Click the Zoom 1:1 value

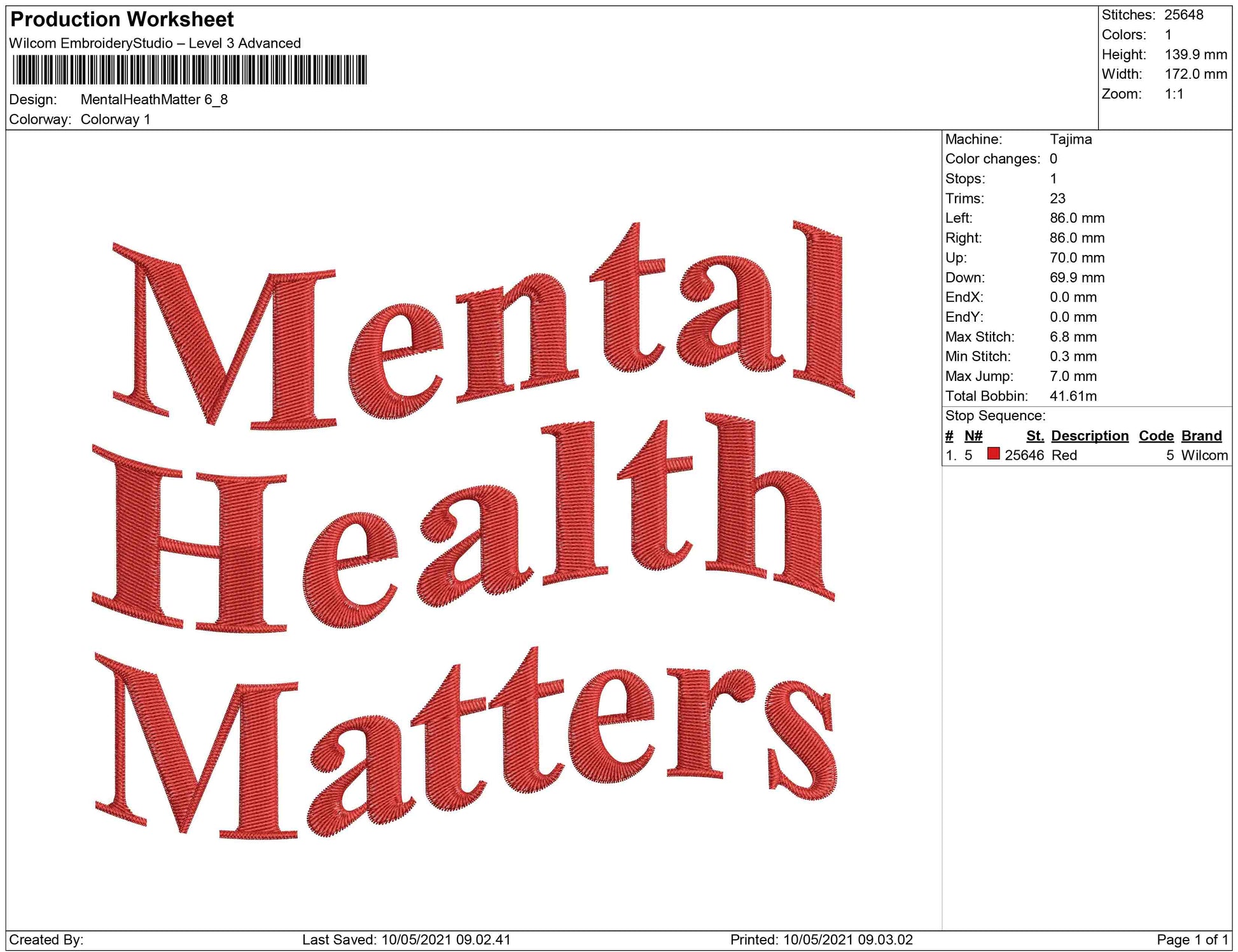click(1174, 94)
